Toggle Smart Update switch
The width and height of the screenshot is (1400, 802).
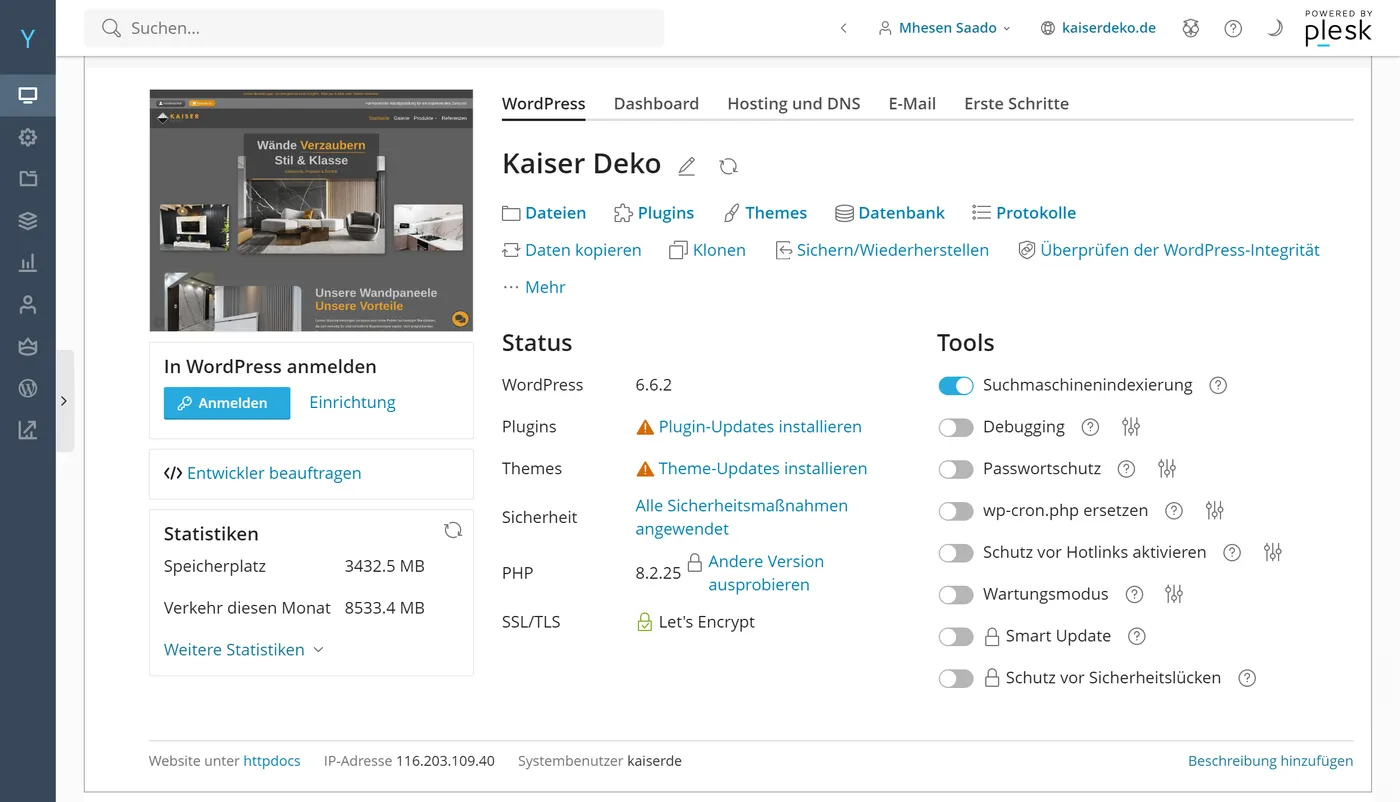click(x=956, y=636)
